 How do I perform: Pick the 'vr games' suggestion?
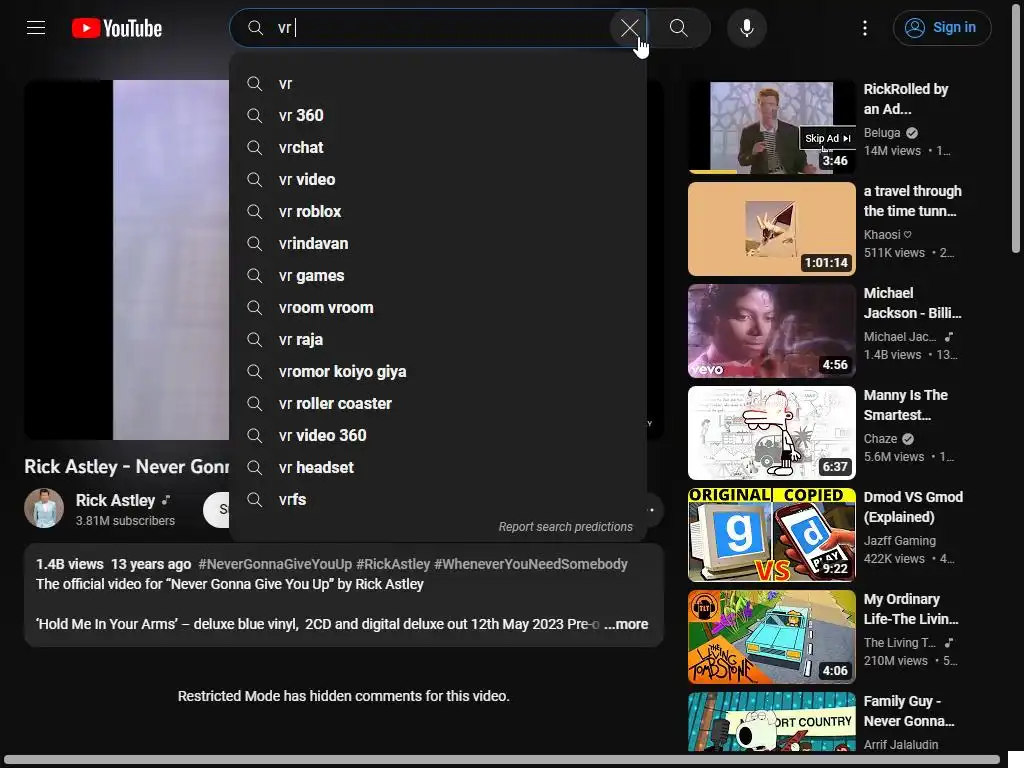coord(438,276)
